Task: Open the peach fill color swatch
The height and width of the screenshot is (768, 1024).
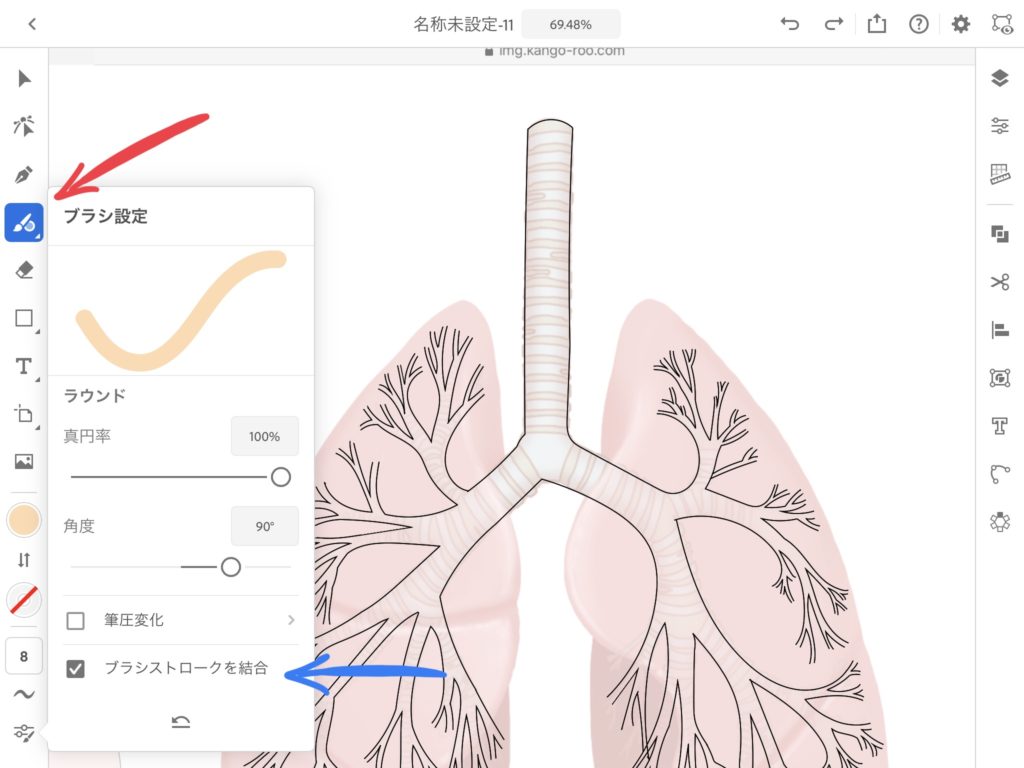Action: pos(24,520)
